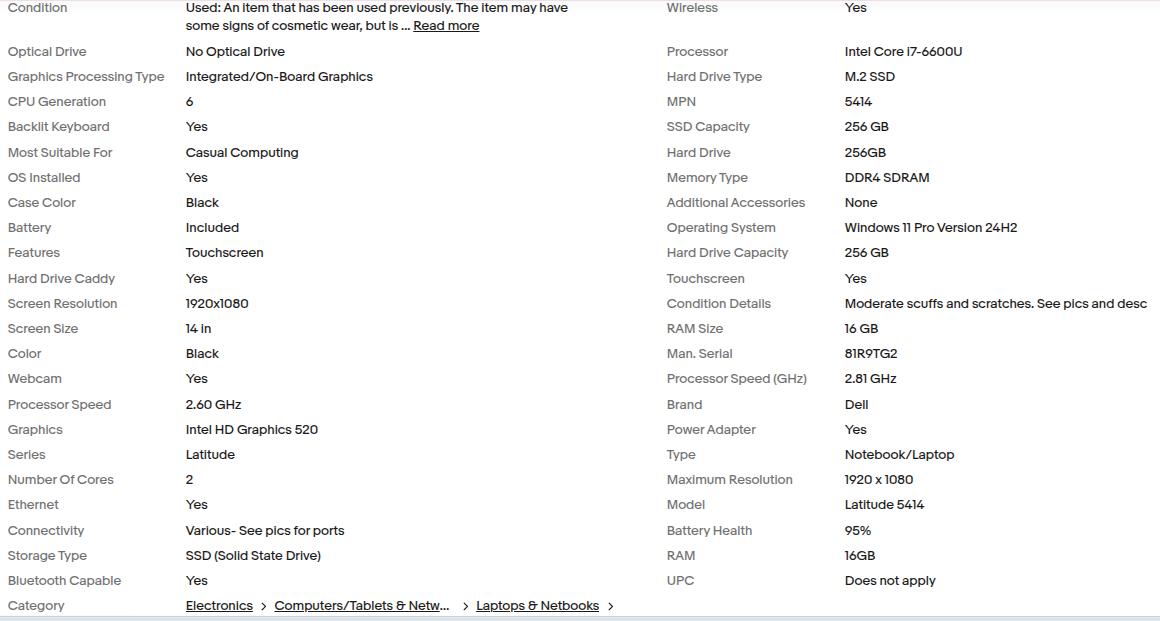Select the 'Condition' label
The image size is (1160, 621).
tap(37, 8)
